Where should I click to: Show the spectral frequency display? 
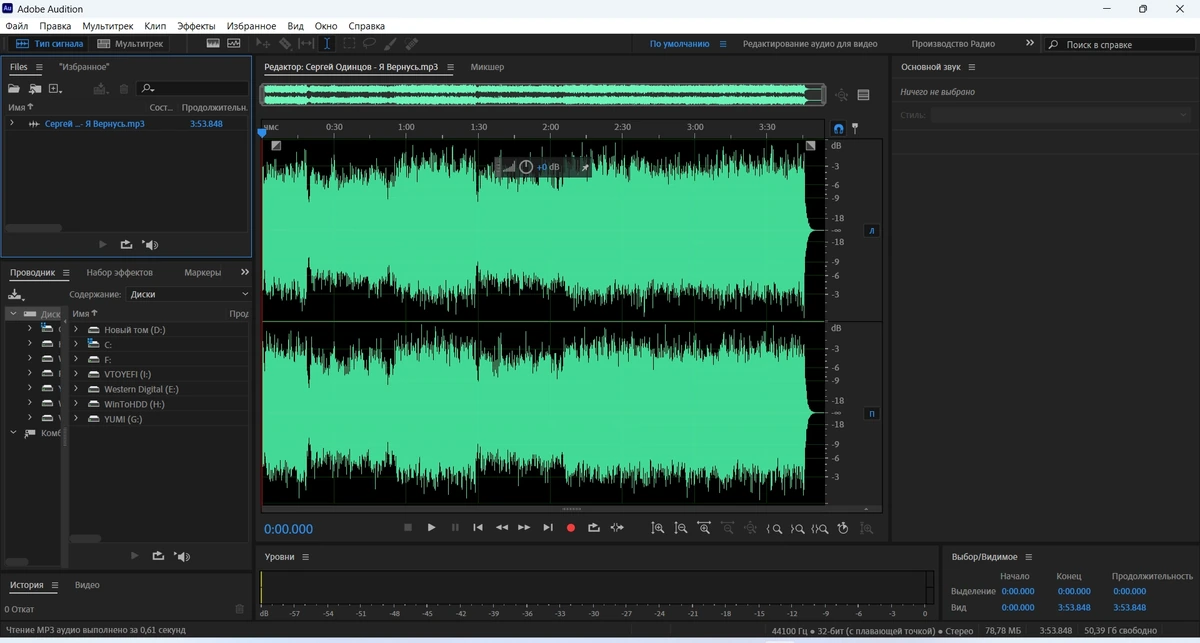(x=213, y=44)
